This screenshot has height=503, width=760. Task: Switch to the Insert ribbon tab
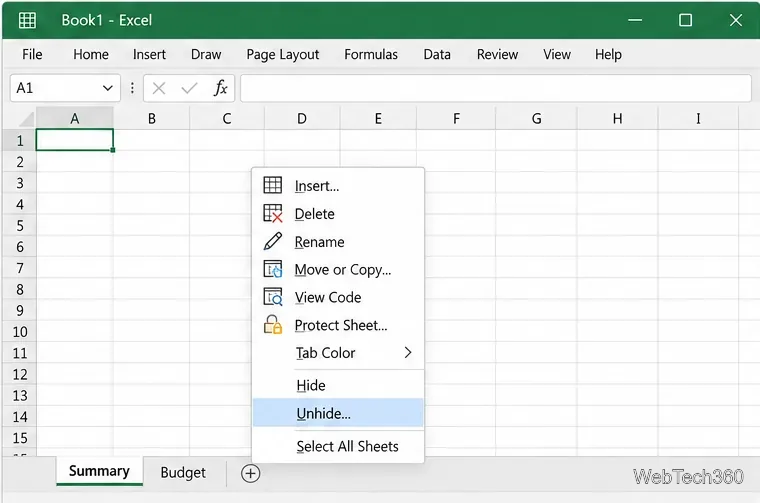(x=149, y=54)
